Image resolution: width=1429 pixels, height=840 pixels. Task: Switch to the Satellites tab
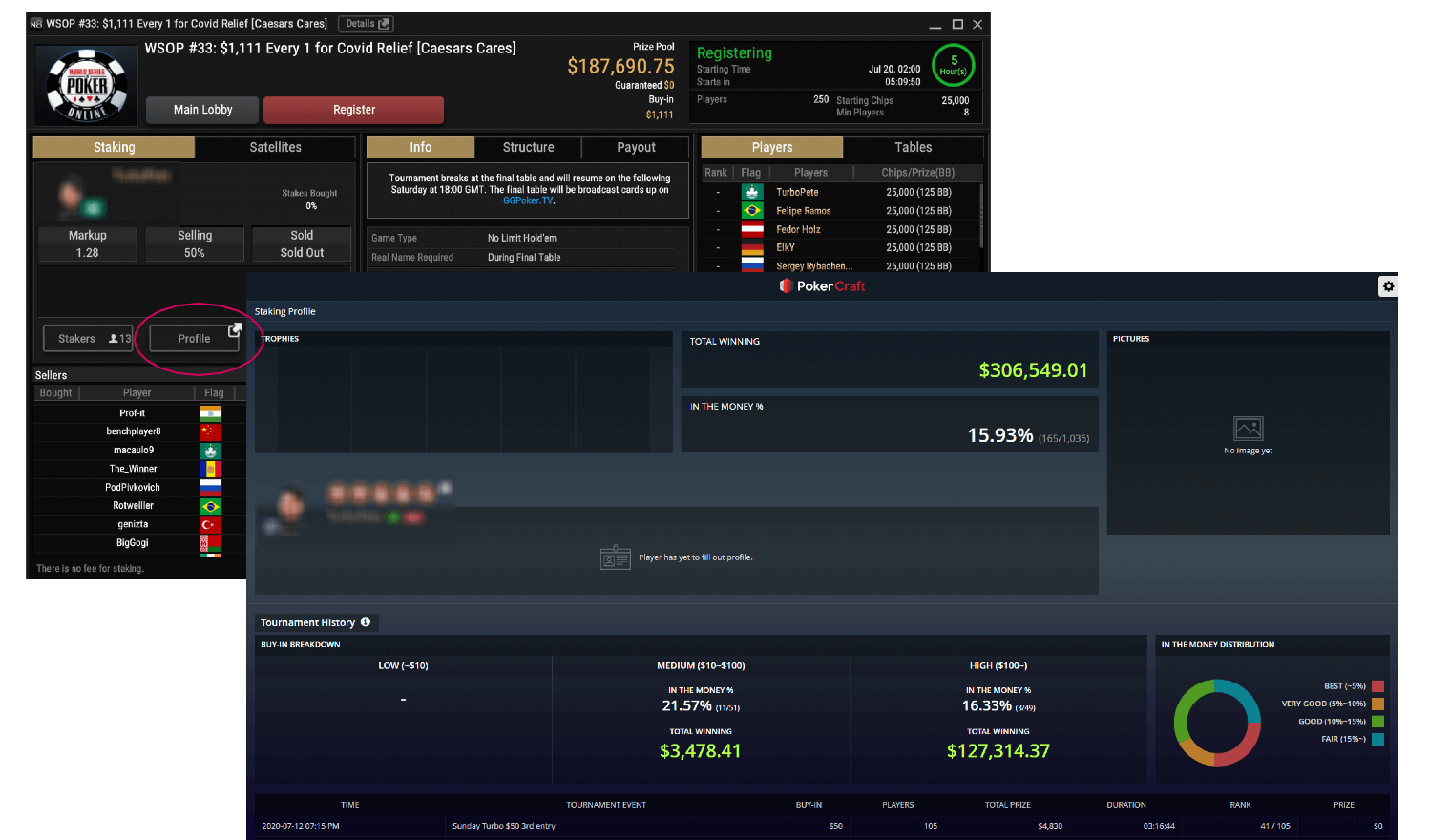(275, 147)
